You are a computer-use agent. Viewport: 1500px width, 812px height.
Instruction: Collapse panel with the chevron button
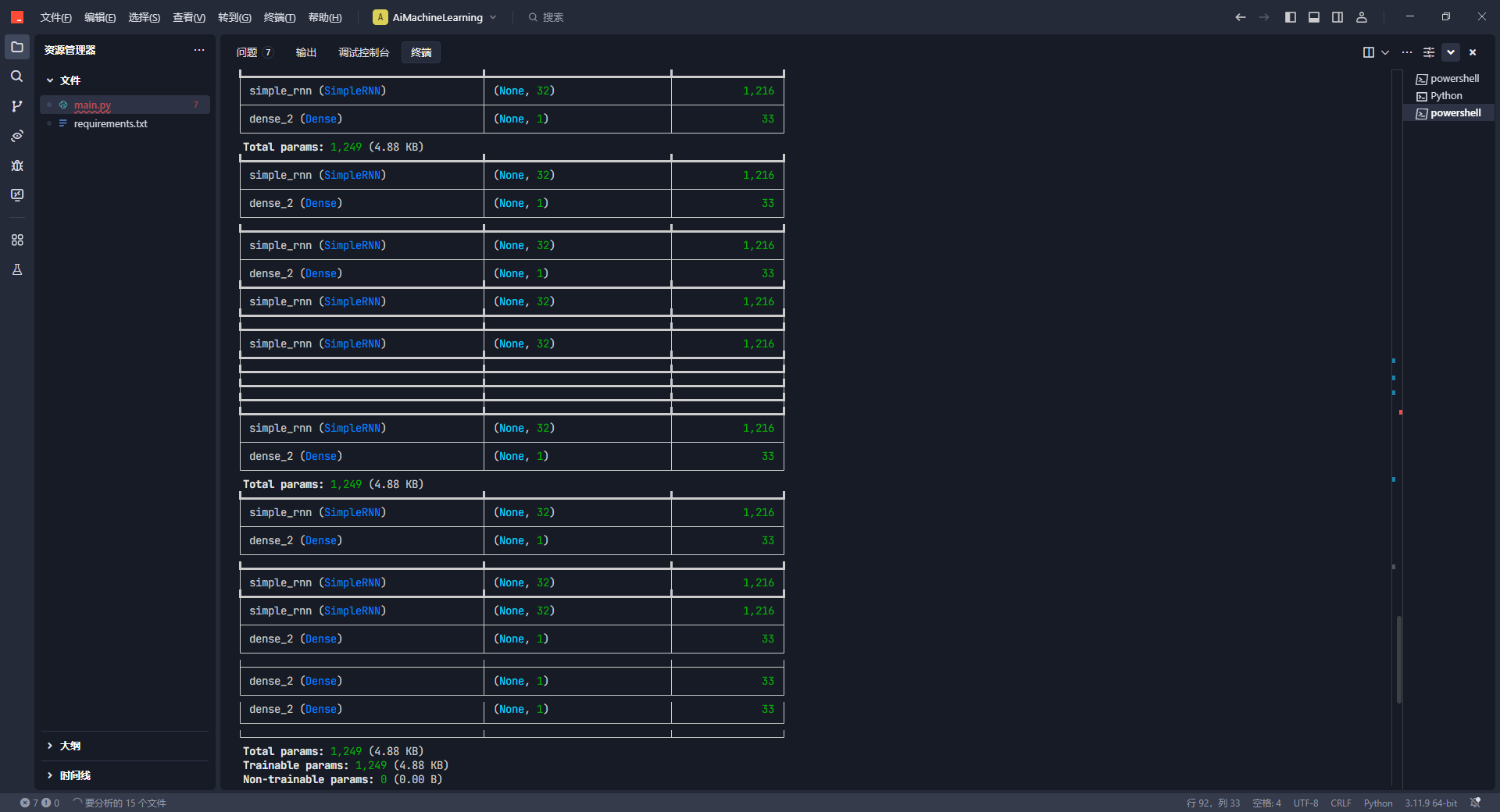point(1451,52)
